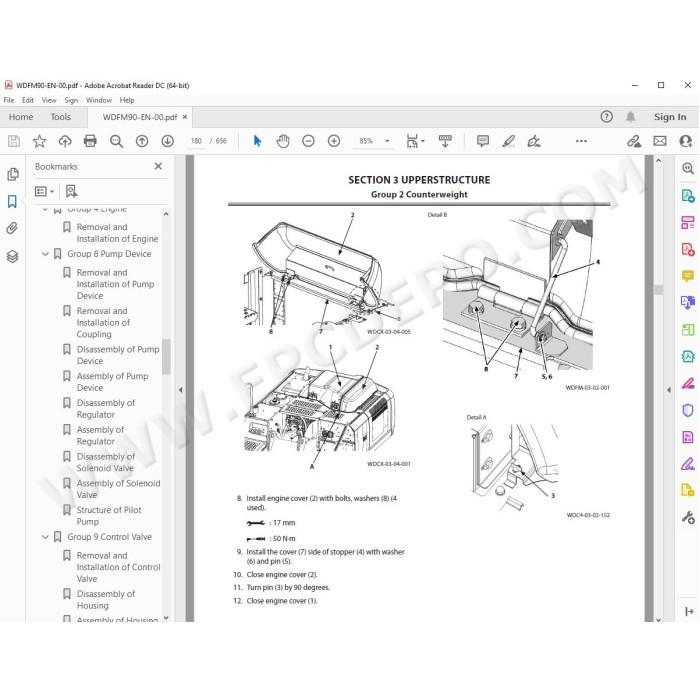Viewport: 700px width, 700px height.
Task: Open the Help menu
Action: coord(127,100)
